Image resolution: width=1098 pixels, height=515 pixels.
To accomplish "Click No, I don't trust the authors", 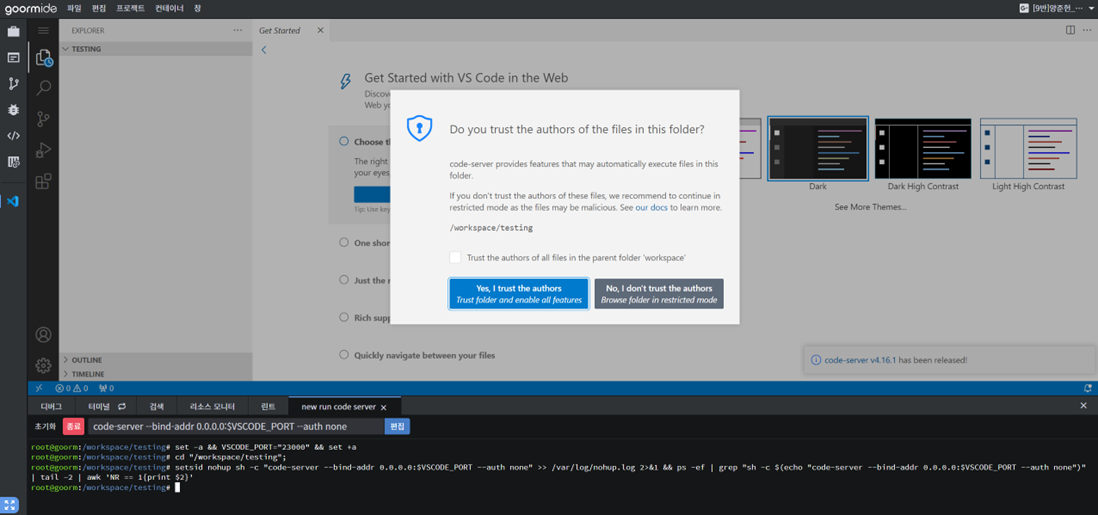I will click(659, 294).
